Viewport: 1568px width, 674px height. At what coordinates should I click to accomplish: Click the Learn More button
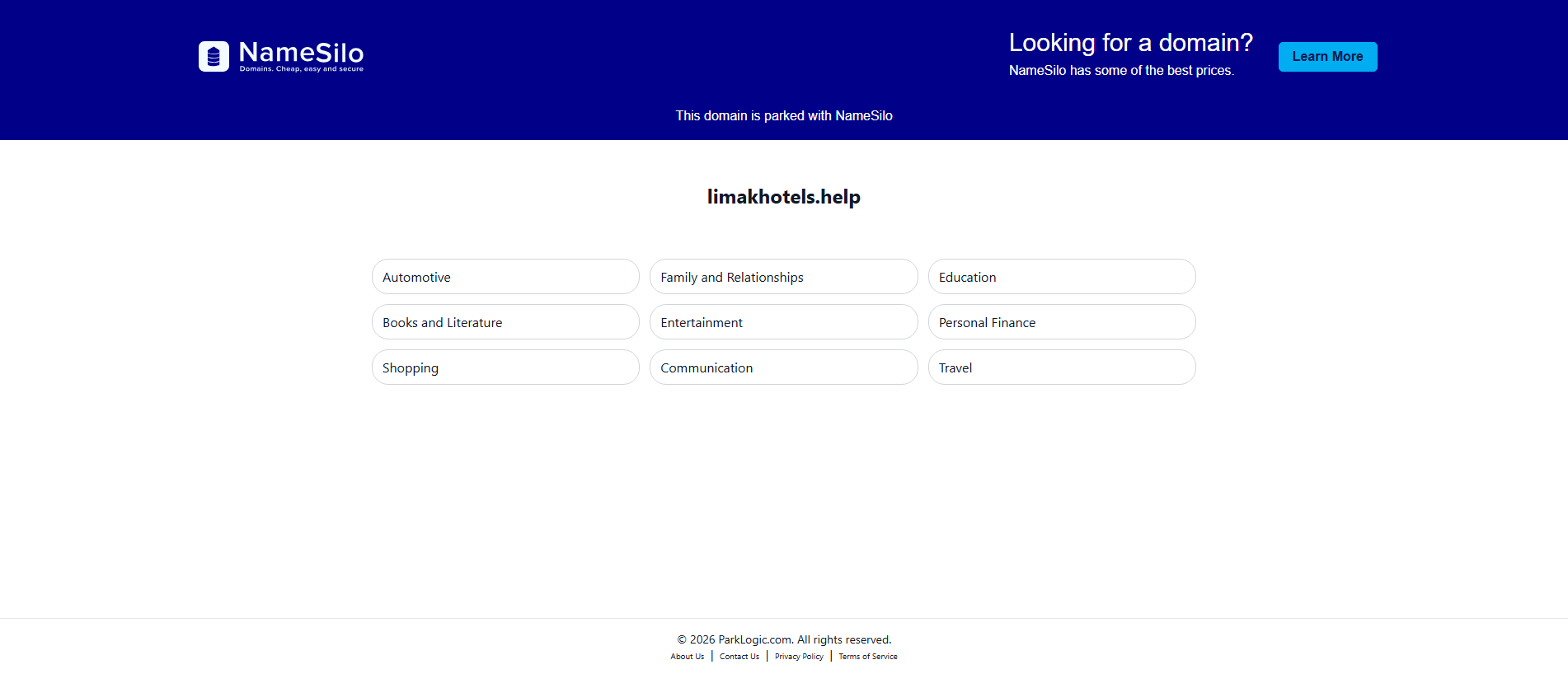tap(1327, 57)
